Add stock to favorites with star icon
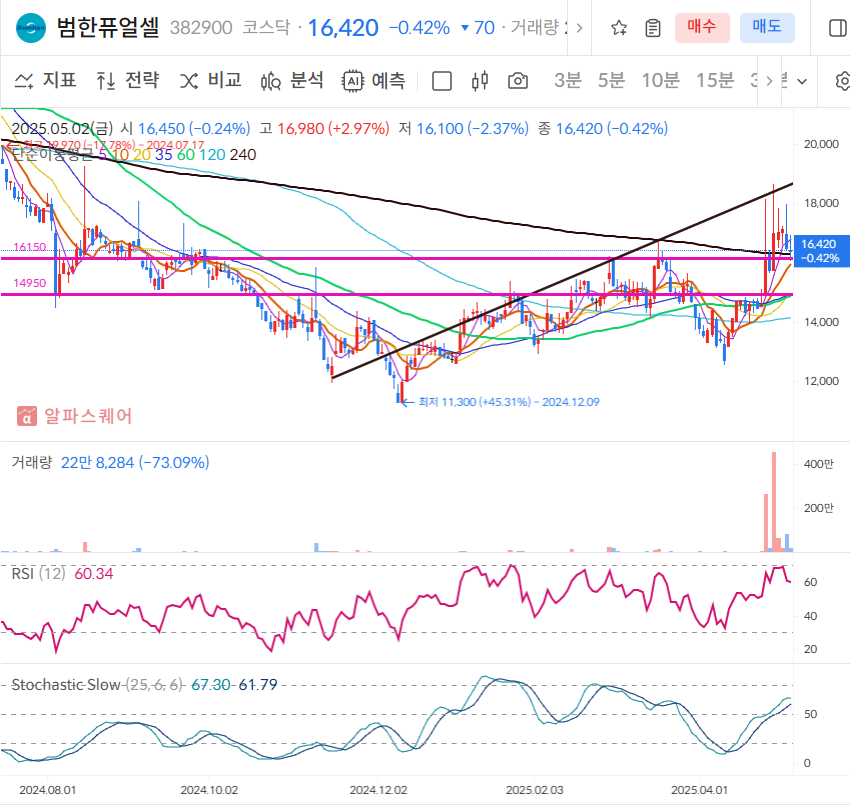 coord(618,27)
